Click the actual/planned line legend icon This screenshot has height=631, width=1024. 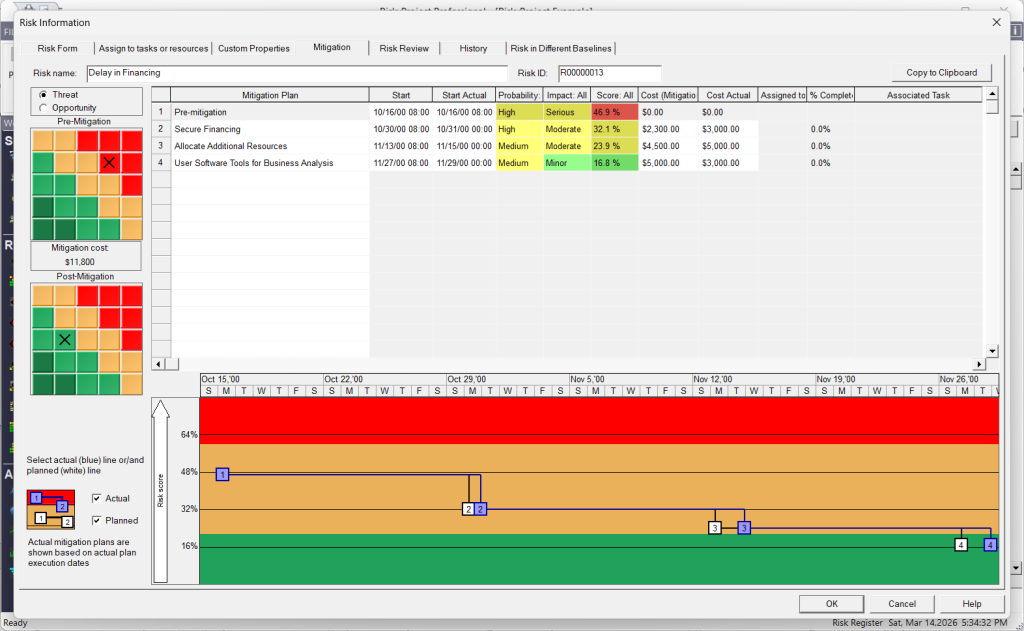[50, 509]
